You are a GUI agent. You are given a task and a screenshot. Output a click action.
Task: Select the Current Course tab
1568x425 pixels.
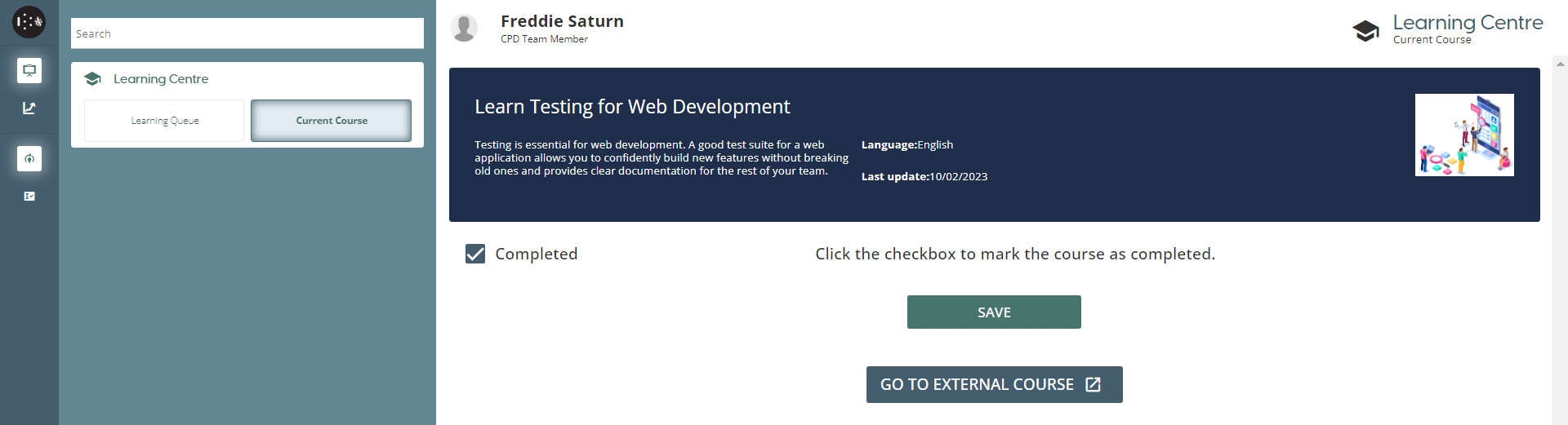(x=331, y=121)
